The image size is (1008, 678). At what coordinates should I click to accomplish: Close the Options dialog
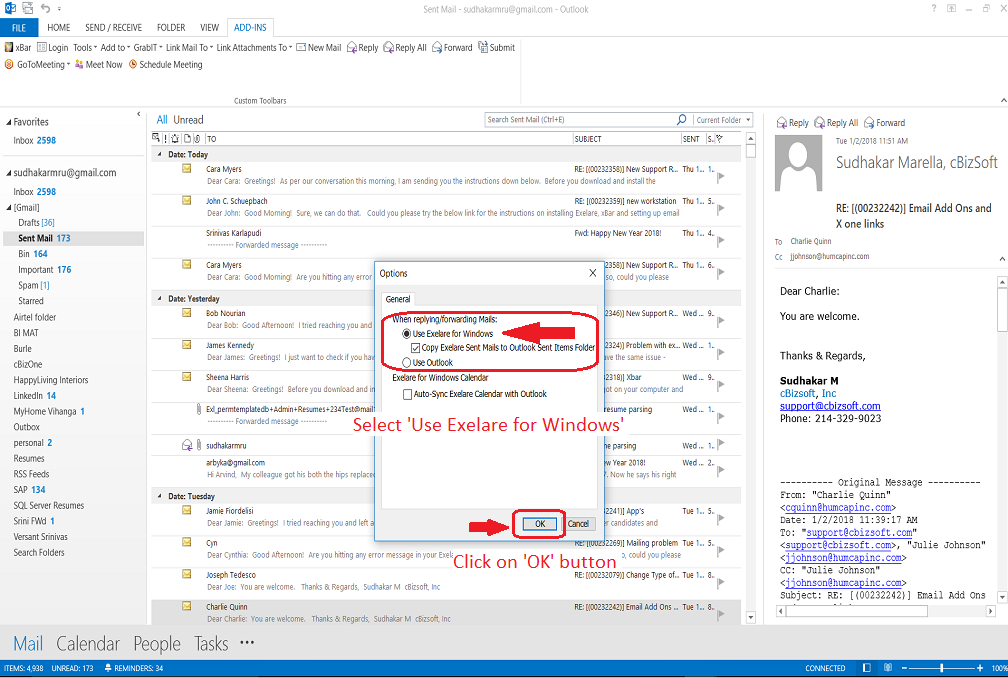click(x=593, y=273)
